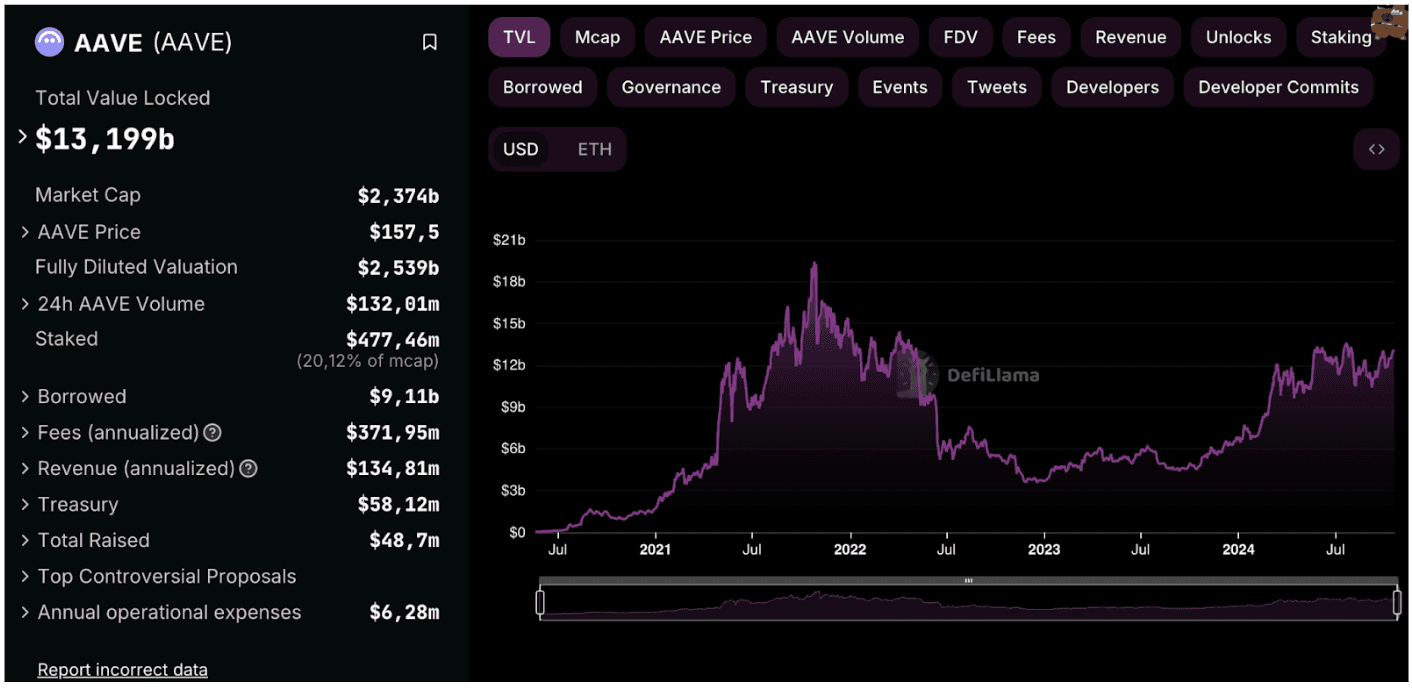The image size is (1412, 694).
Task: Toggle the TVL chart metric
Action: [x=519, y=38]
